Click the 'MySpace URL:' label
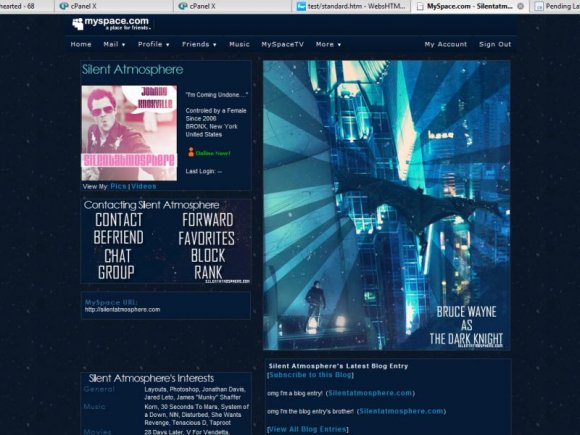 pyautogui.click(x=111, y=302)
